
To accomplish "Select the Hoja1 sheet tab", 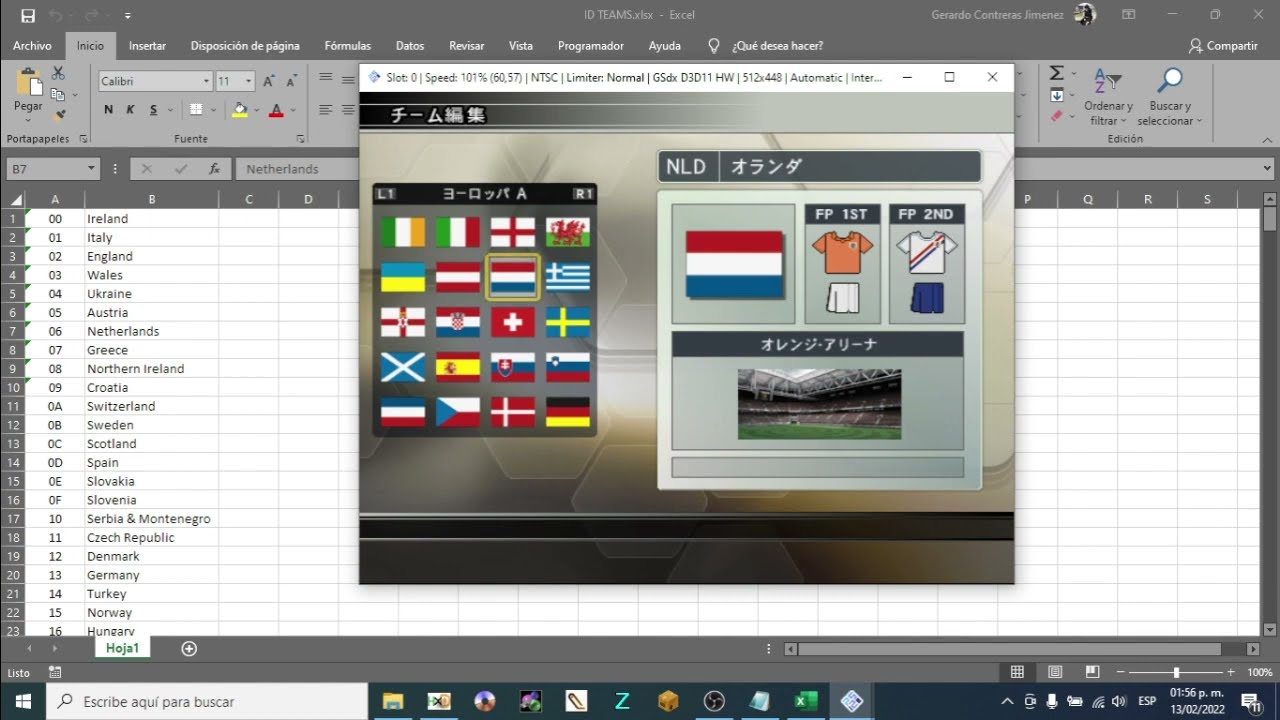I will 122,648.
